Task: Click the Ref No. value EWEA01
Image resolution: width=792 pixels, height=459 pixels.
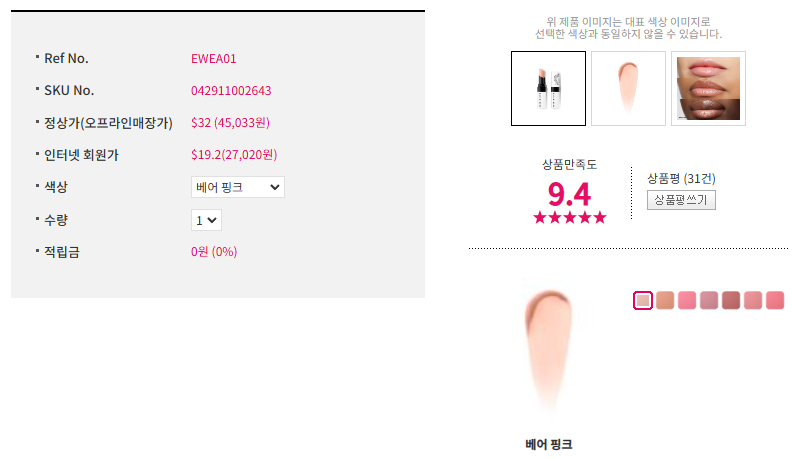Action: point(214,59)
